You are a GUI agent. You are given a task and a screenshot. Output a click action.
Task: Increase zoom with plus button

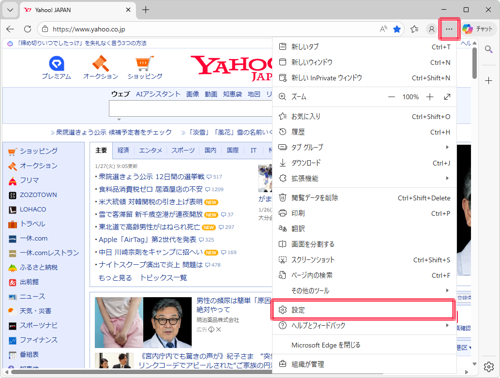(430, 97)
